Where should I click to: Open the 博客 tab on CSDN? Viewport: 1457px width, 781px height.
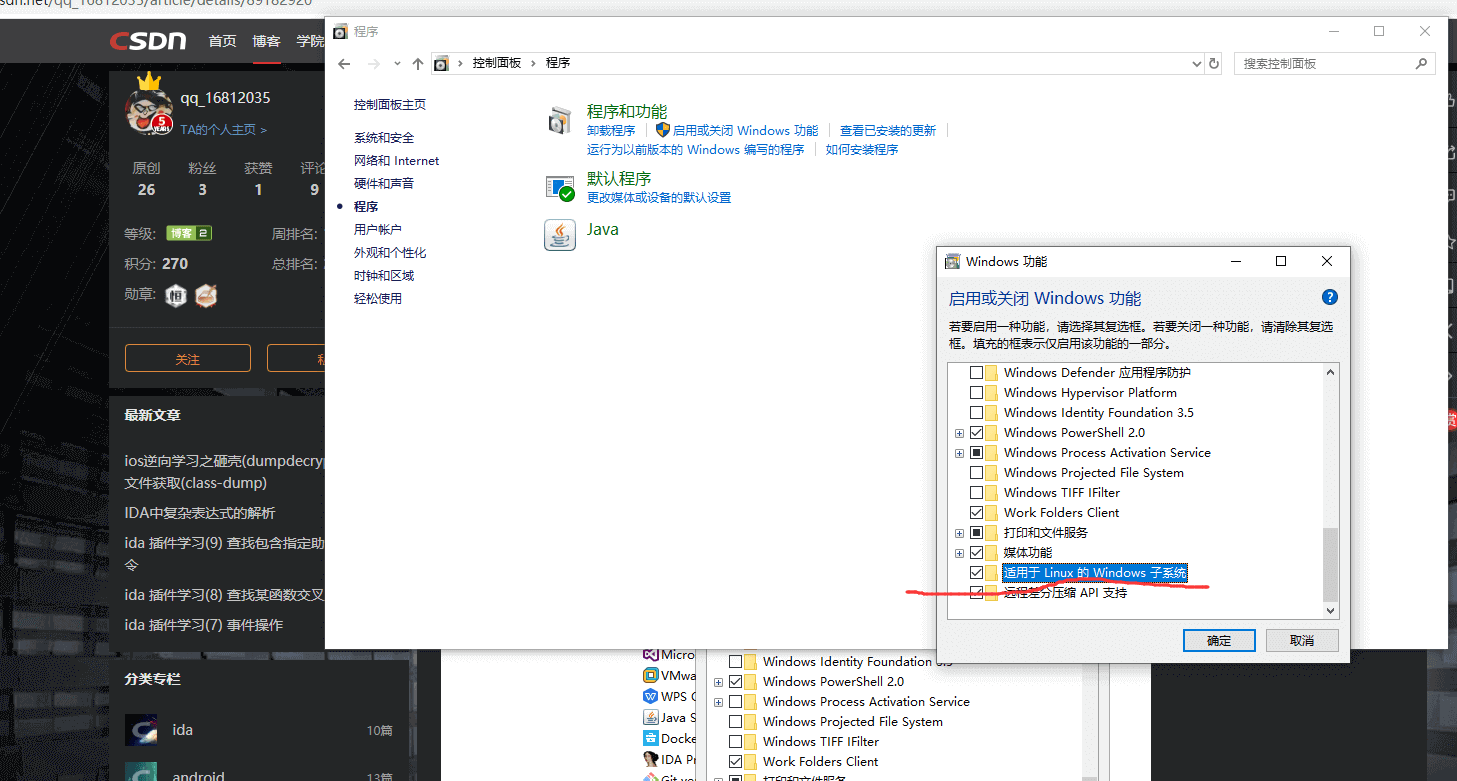click(x=266, y=41)
